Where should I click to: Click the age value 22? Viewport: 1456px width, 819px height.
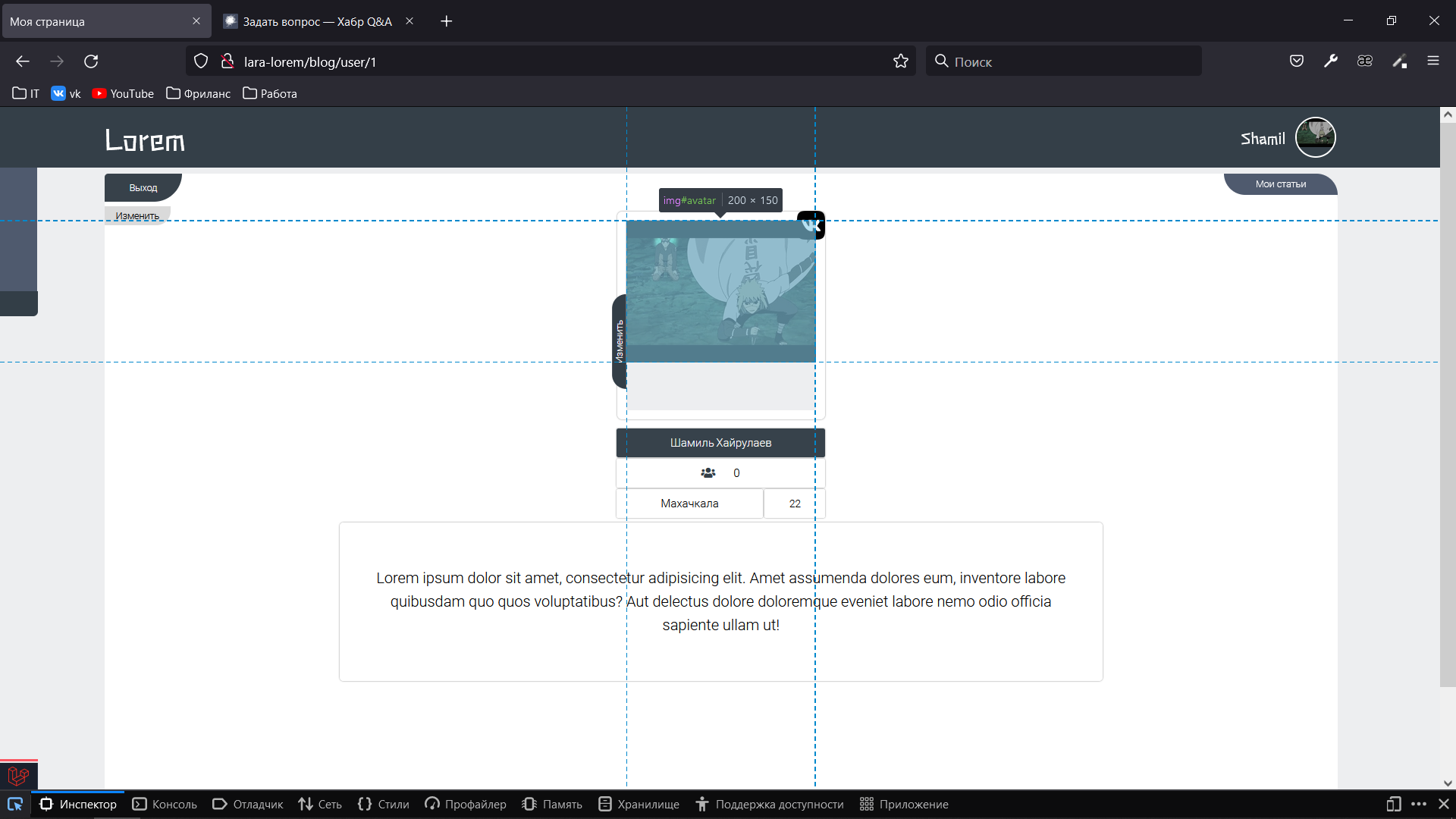tap(795, 504)
